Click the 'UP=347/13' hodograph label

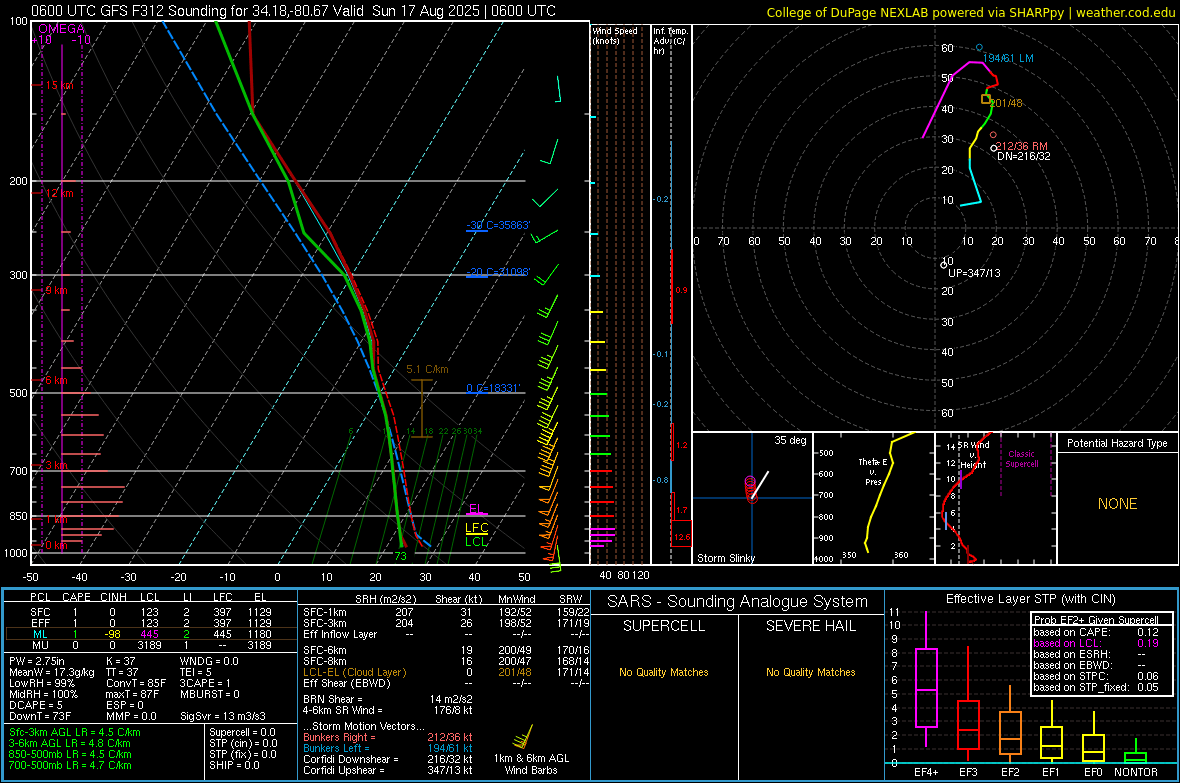(x=975, y=273)
